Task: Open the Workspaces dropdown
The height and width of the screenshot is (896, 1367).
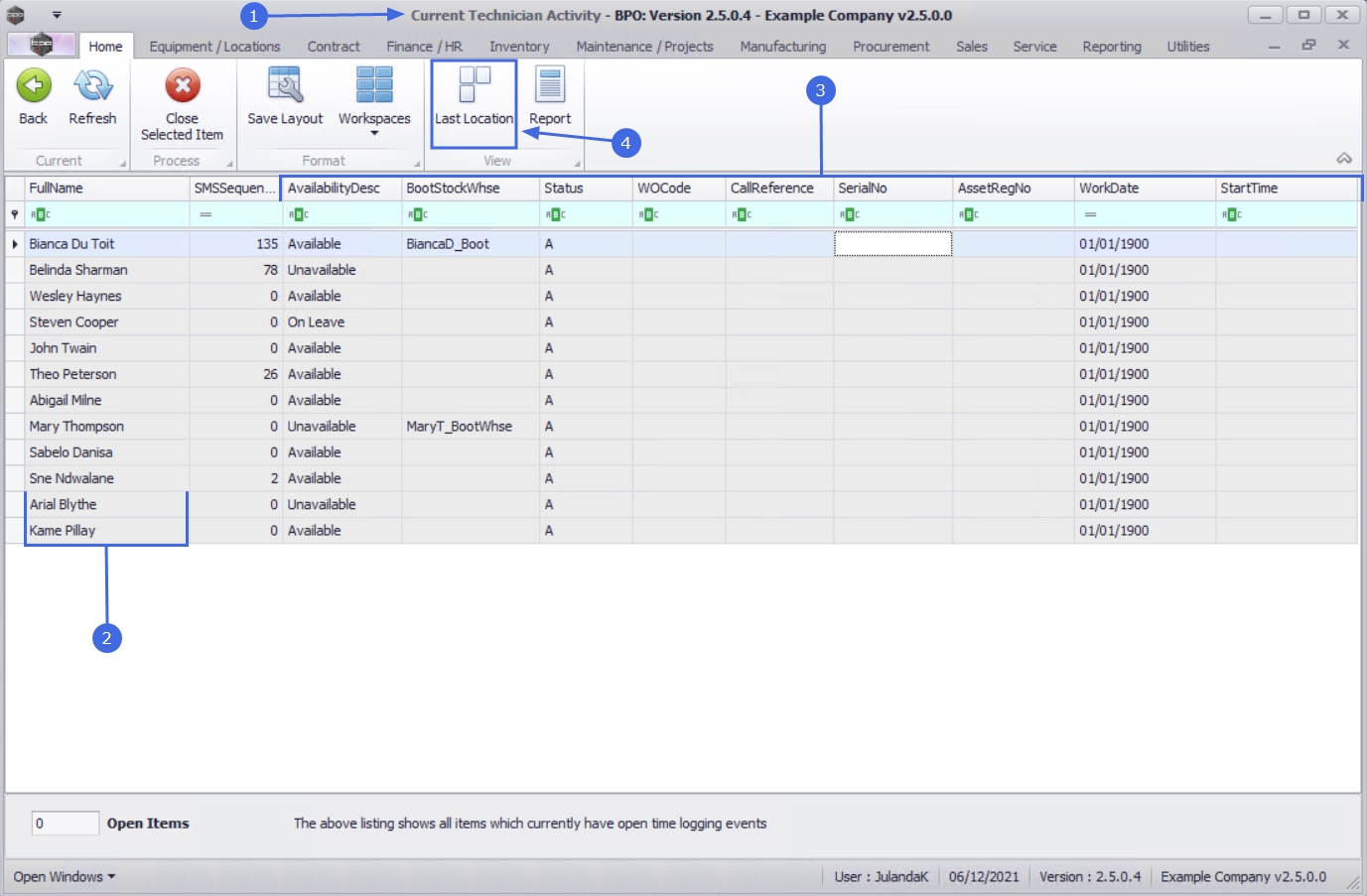Action: point(374,101)
